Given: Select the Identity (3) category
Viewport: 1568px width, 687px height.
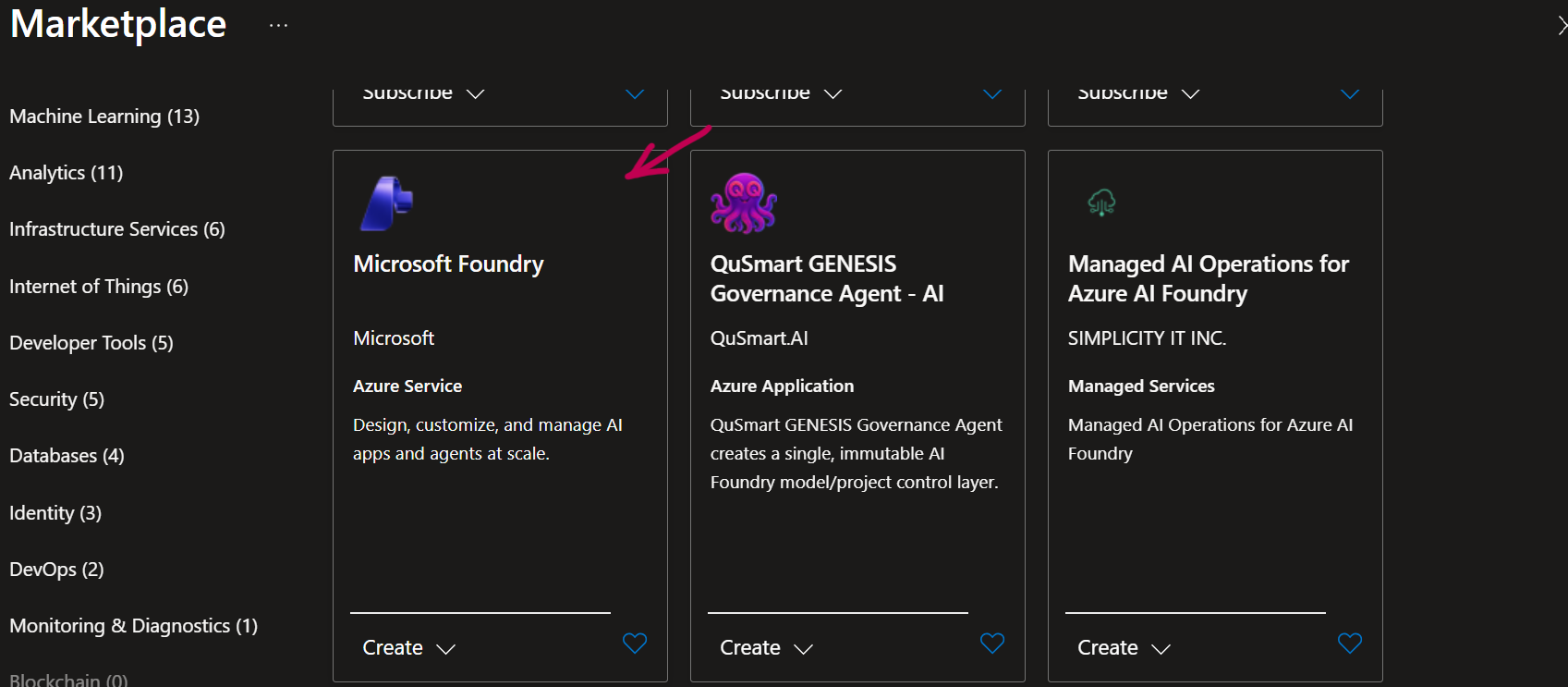Looking at the screenshot, I should point(55,513).
